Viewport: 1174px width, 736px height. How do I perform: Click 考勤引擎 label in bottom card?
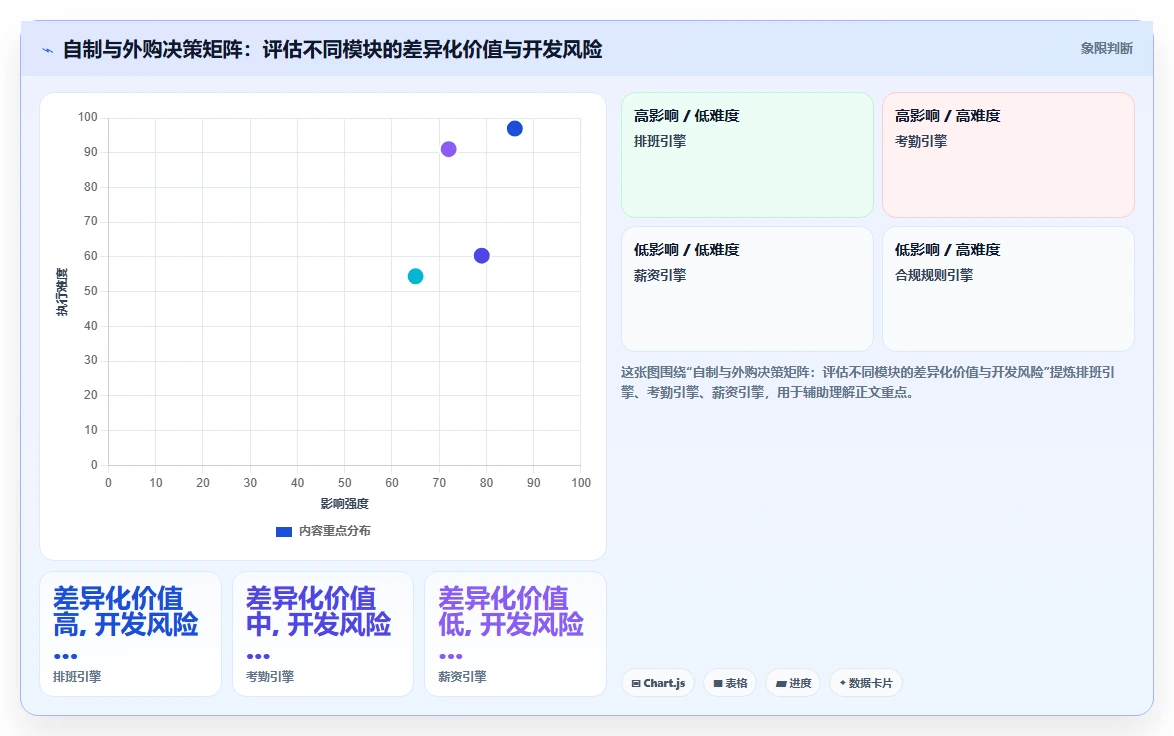270,677
